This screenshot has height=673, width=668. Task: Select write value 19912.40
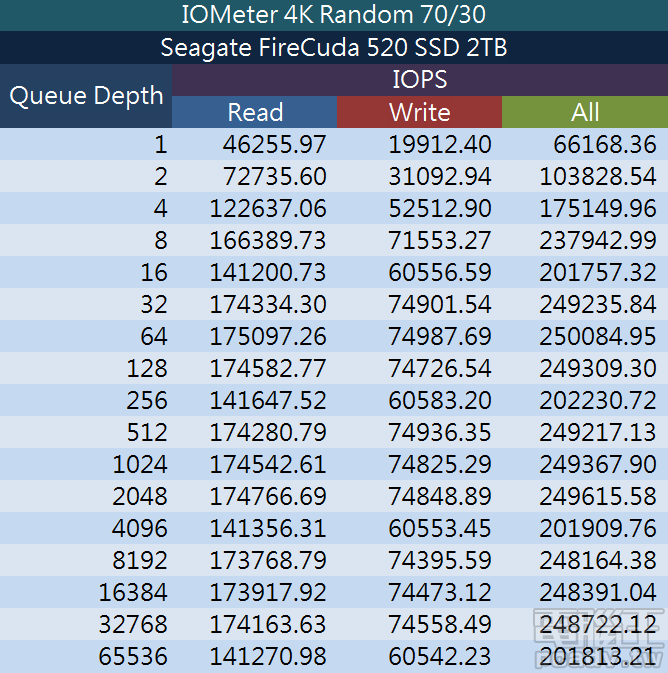click(440, 144)
